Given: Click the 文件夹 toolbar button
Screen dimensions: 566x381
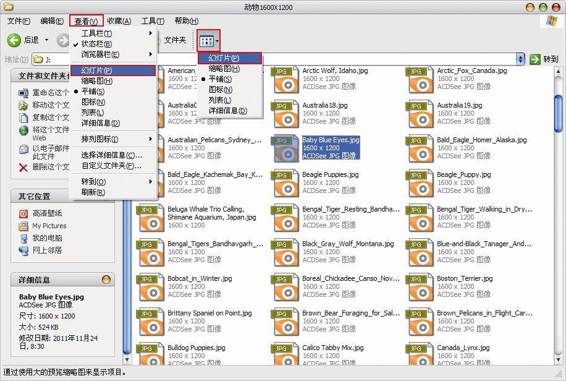Looking at the screenshot, I should point(175,40).
